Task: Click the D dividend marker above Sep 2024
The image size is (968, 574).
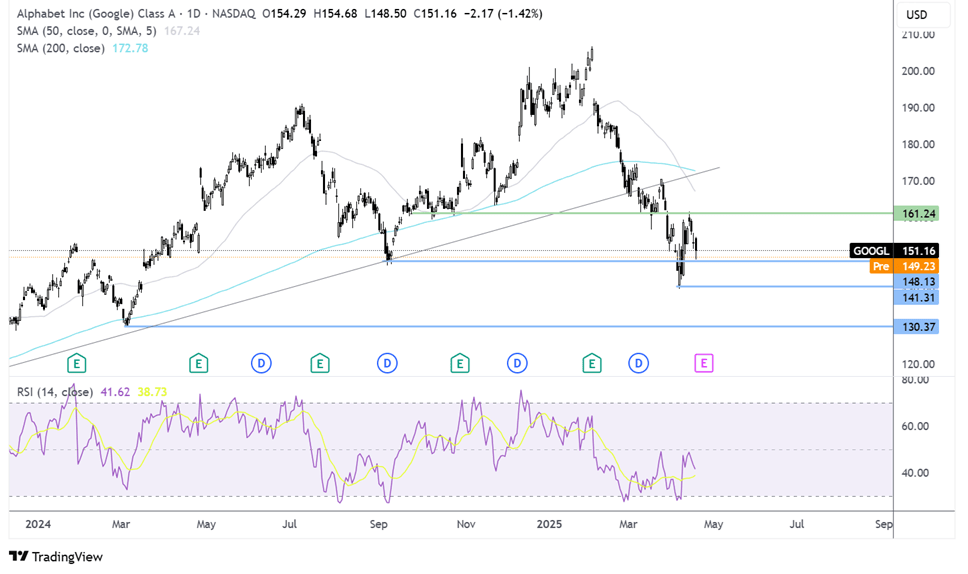Action: coord(387,363)
